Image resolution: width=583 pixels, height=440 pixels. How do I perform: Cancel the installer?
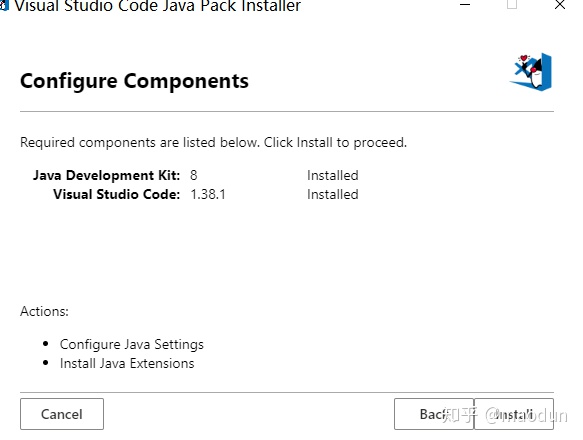tap(62, 414)
